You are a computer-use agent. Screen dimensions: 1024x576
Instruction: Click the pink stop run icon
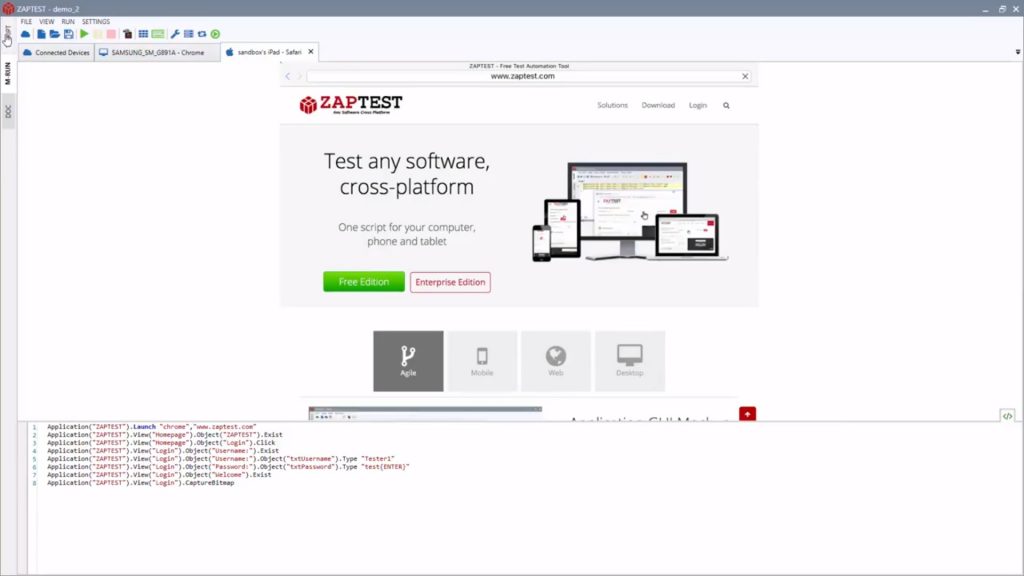tap(112, 34)
